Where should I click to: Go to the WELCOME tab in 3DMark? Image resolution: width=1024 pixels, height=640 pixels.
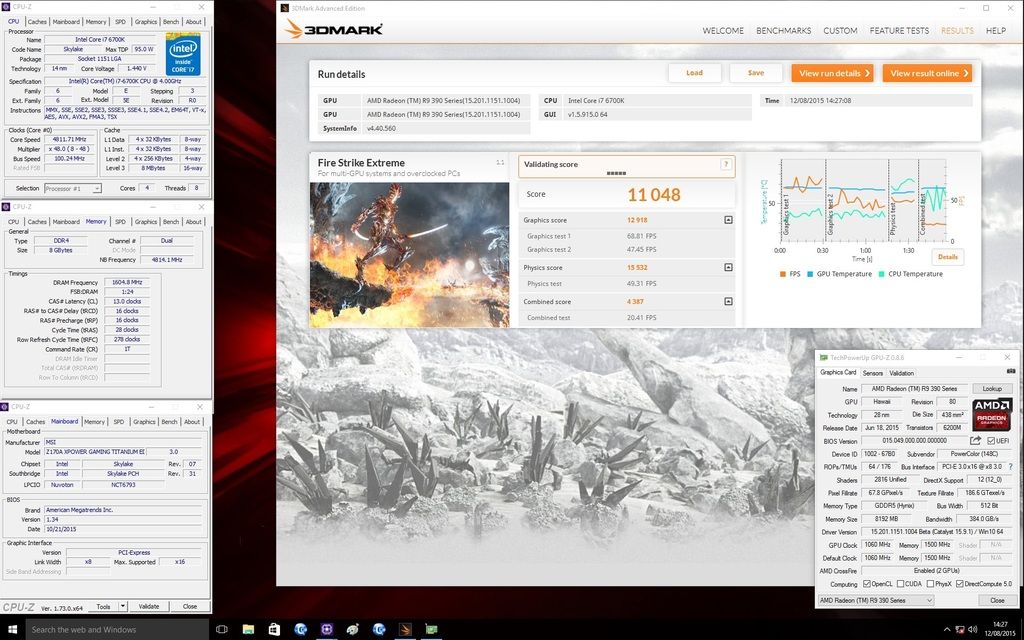click(723, 31)
